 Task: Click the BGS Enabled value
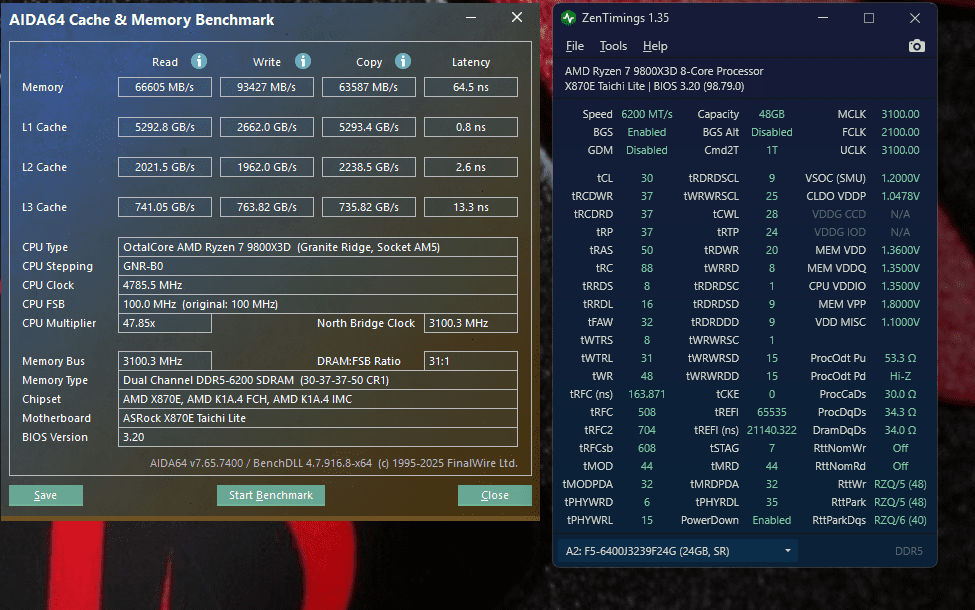pos(647,132)
